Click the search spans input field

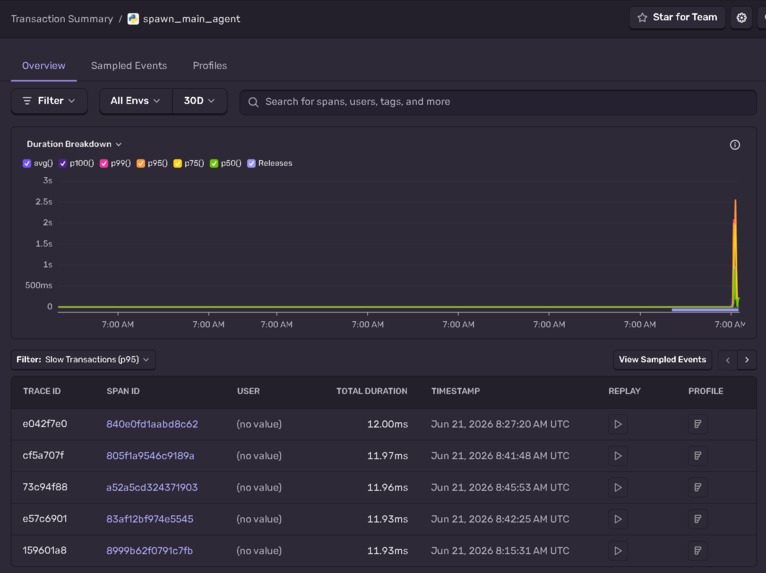[x=498, y=102]
